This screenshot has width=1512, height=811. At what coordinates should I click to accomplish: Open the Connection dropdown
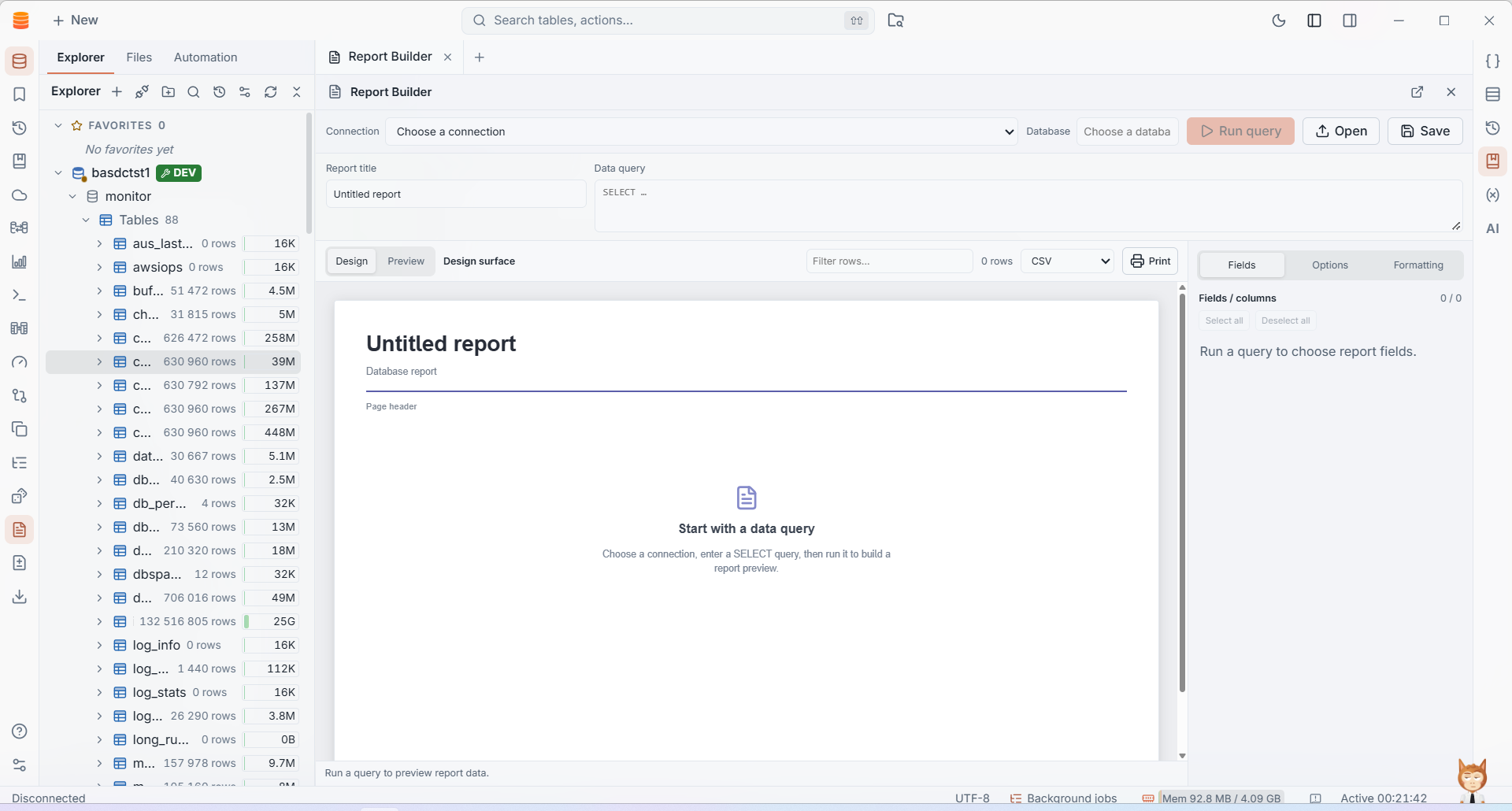pos(702,131)
